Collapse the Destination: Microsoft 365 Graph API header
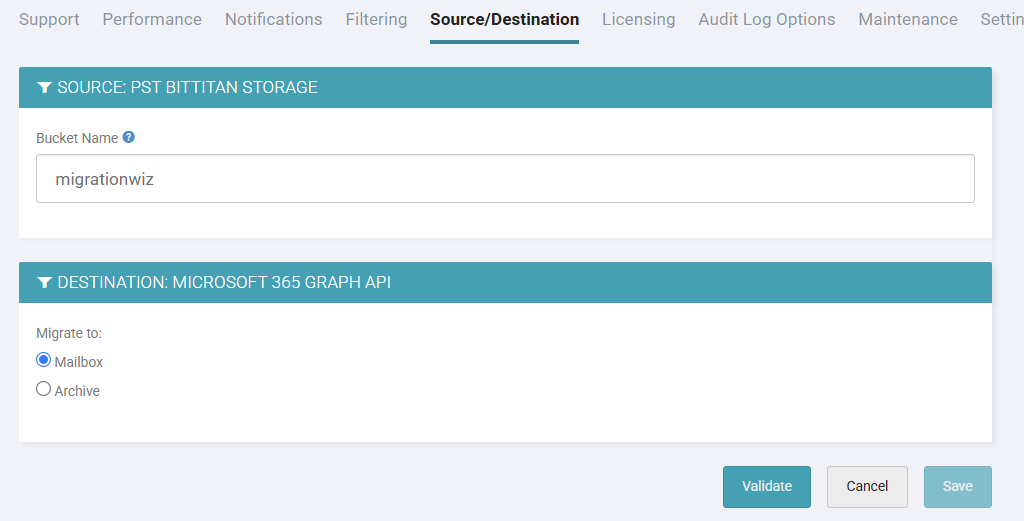 pyautogui.click(x=505, y=283)
